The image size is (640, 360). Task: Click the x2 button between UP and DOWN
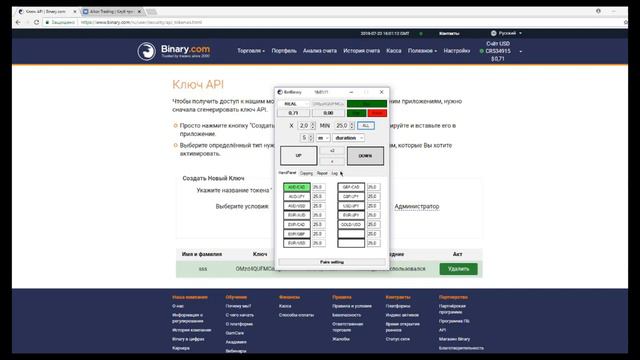332,151
